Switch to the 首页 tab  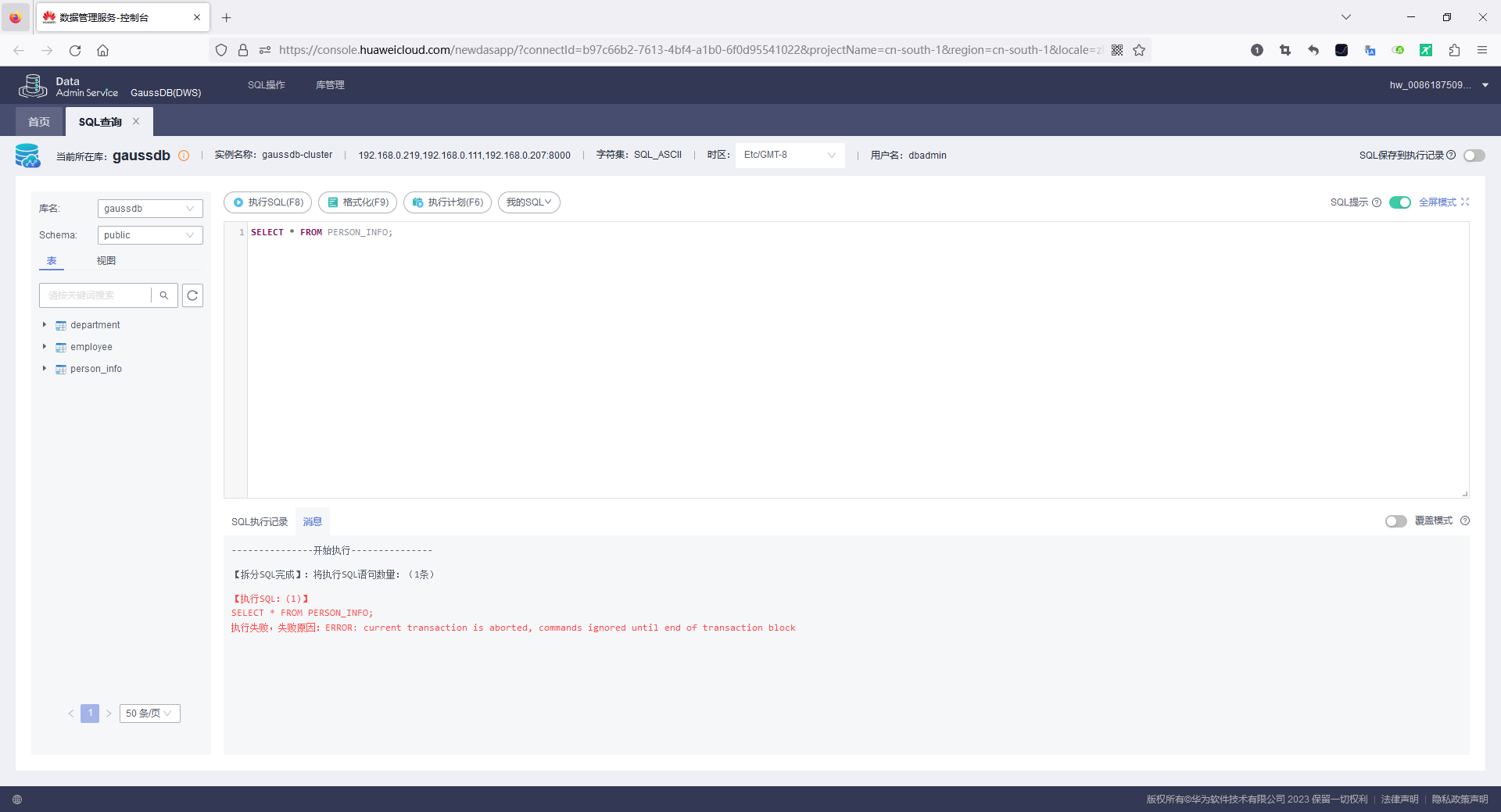tap(39, 122)
